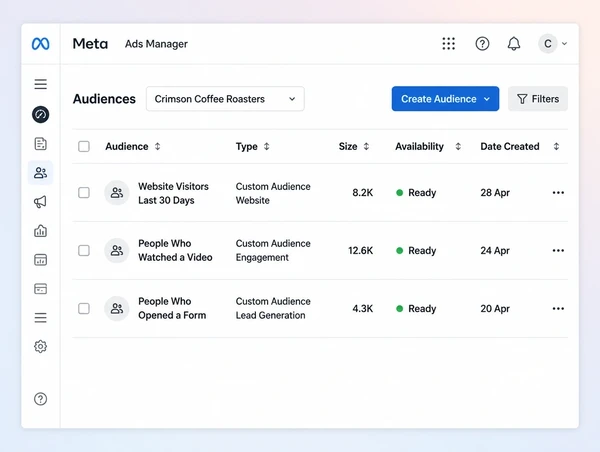Select the People Who Opened a Form checkbox

tap(84, 308)
